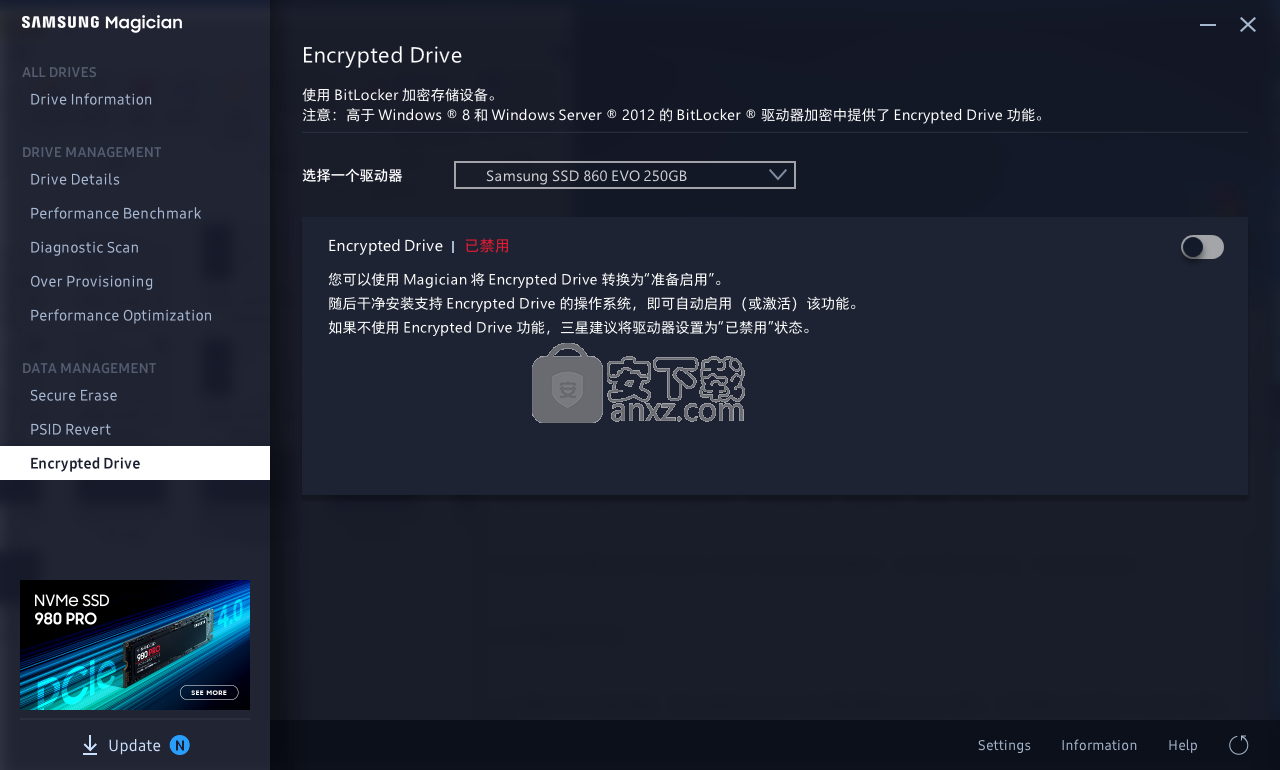Click the Samsung Magician logo

click(x=102, y=23)
